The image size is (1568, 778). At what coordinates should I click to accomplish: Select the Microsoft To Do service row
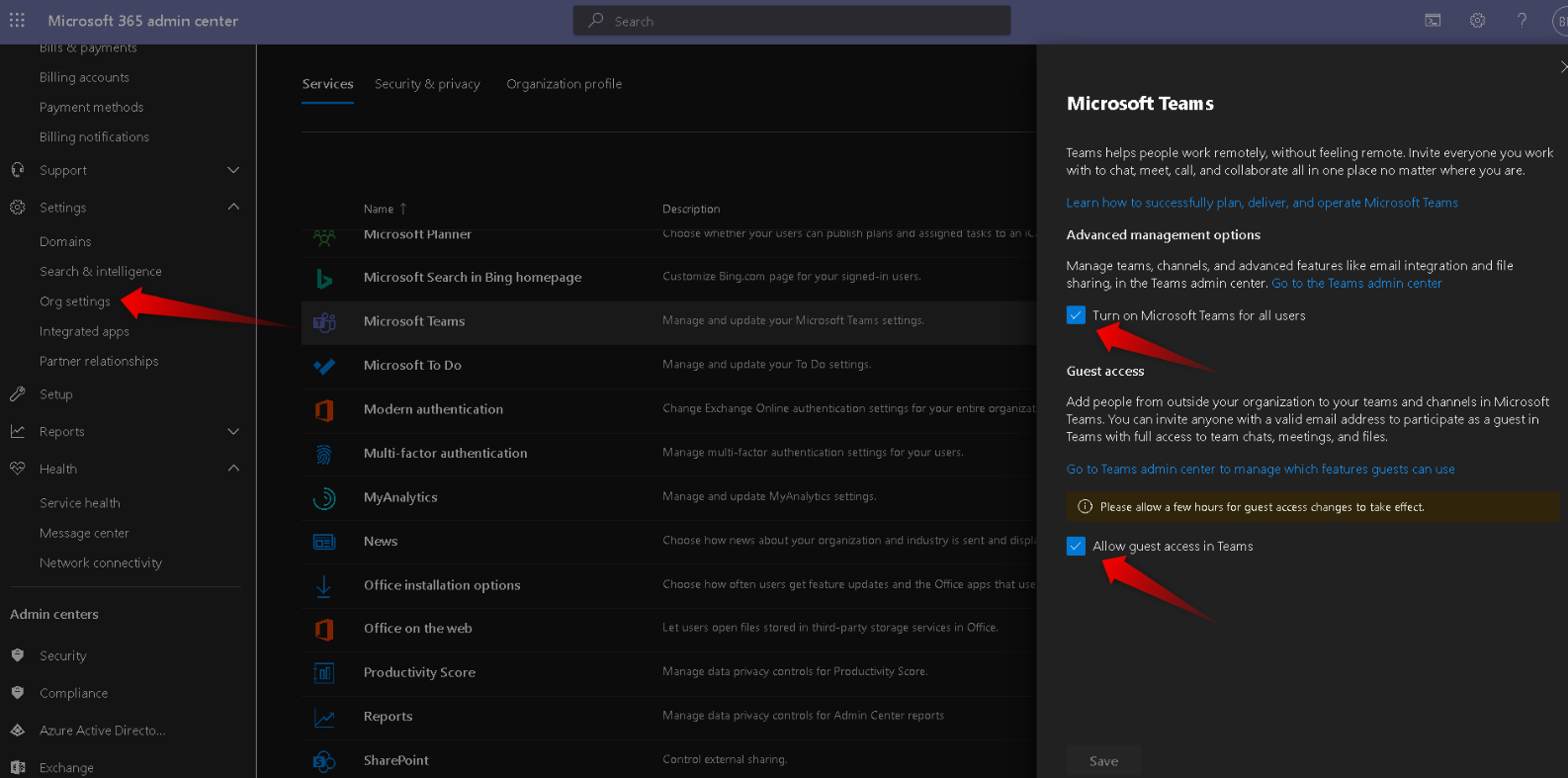668,366
